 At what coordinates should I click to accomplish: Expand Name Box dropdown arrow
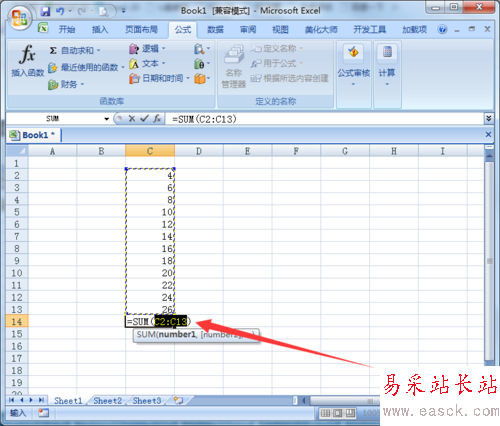[x=106, y=119]
